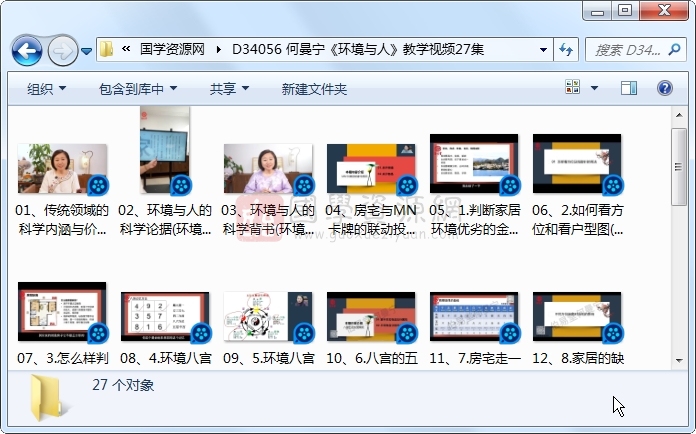This screenshot has width=696, height=434.
Task: Select video 05、1.判断家居环境优劣 thumbnail
Action: coord(474,164)
